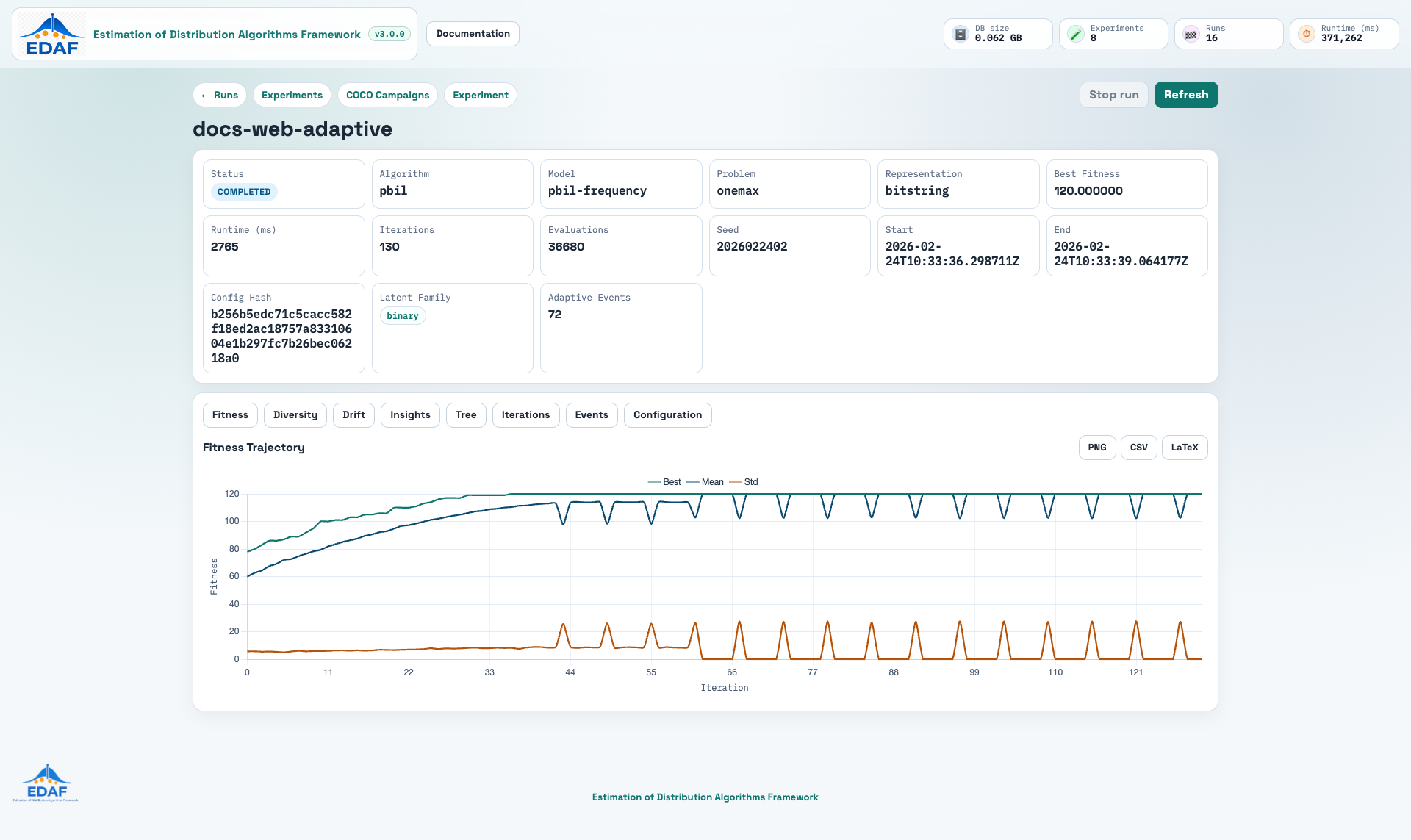Click the DB size database icon

pos(960,34)
